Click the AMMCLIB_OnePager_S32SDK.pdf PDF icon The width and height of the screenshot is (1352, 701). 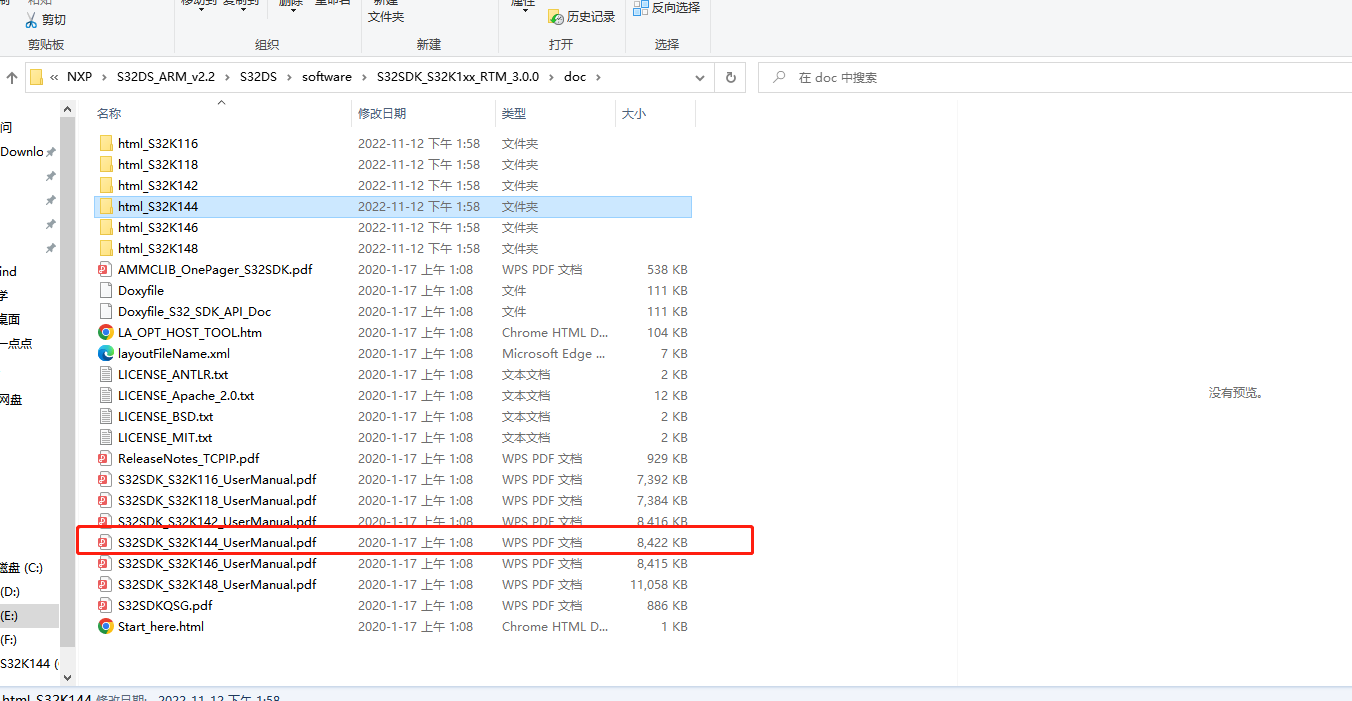click(x=106, y=269)
